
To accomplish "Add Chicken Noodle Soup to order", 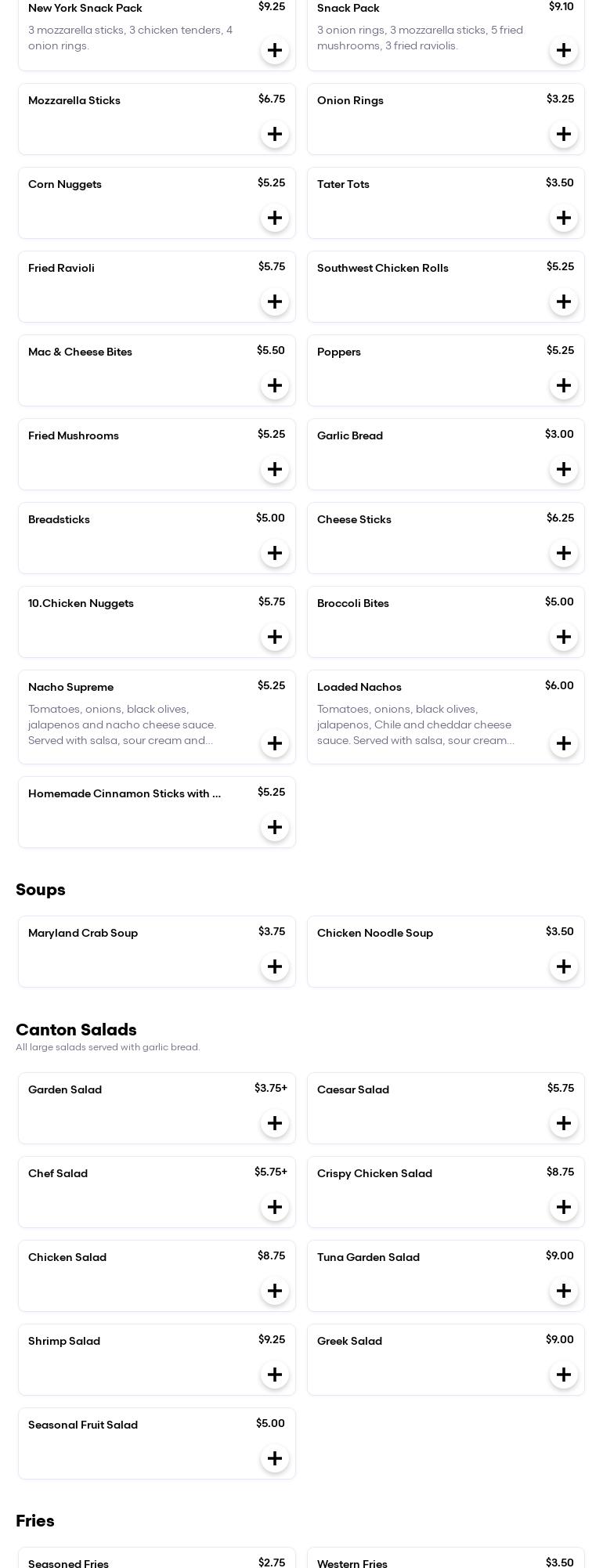I will tap(563, 966).
